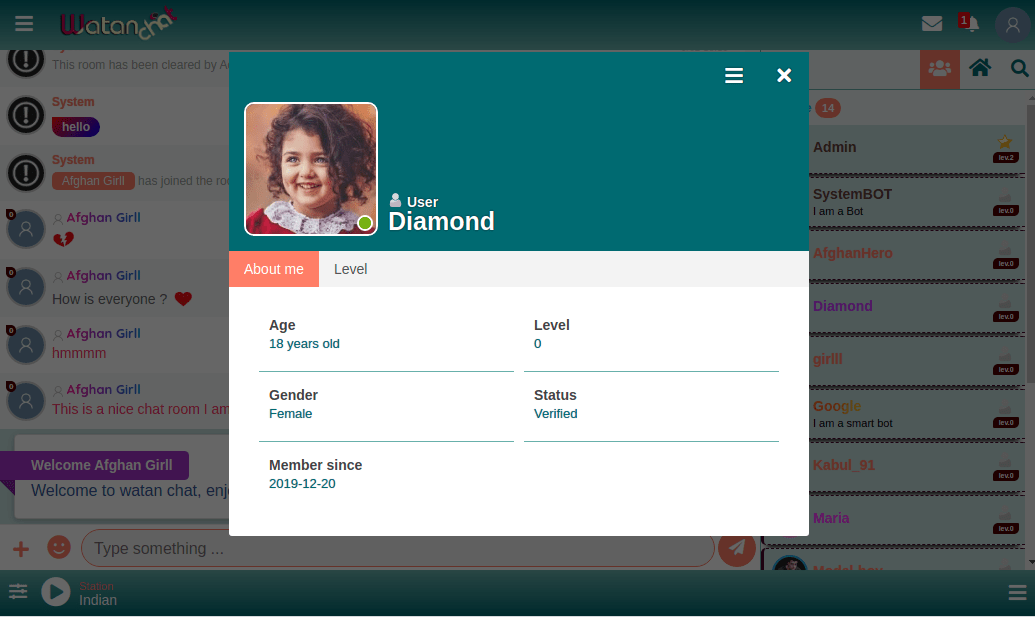Open the profile options menu in modal
The height and width of the screenshot is (617, 1035).
tap(734, 76)
